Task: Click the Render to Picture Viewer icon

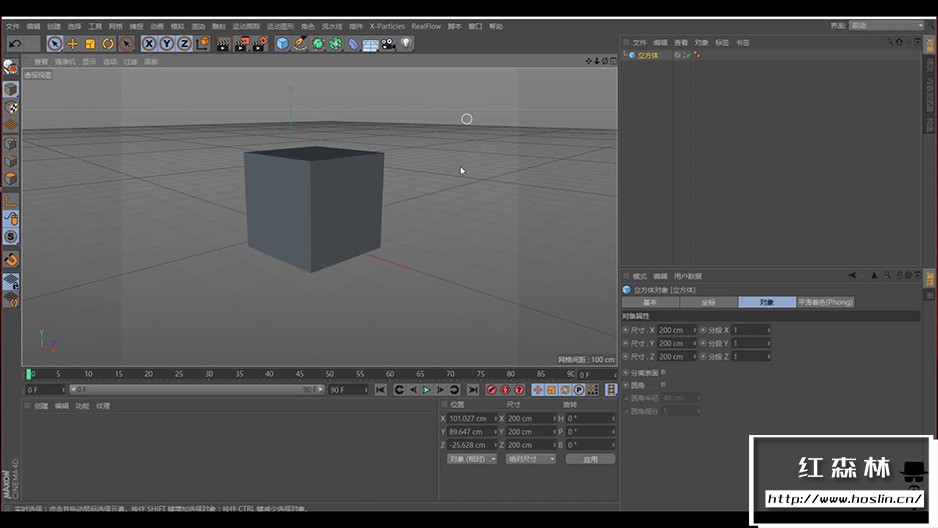Action: [241, 43]
